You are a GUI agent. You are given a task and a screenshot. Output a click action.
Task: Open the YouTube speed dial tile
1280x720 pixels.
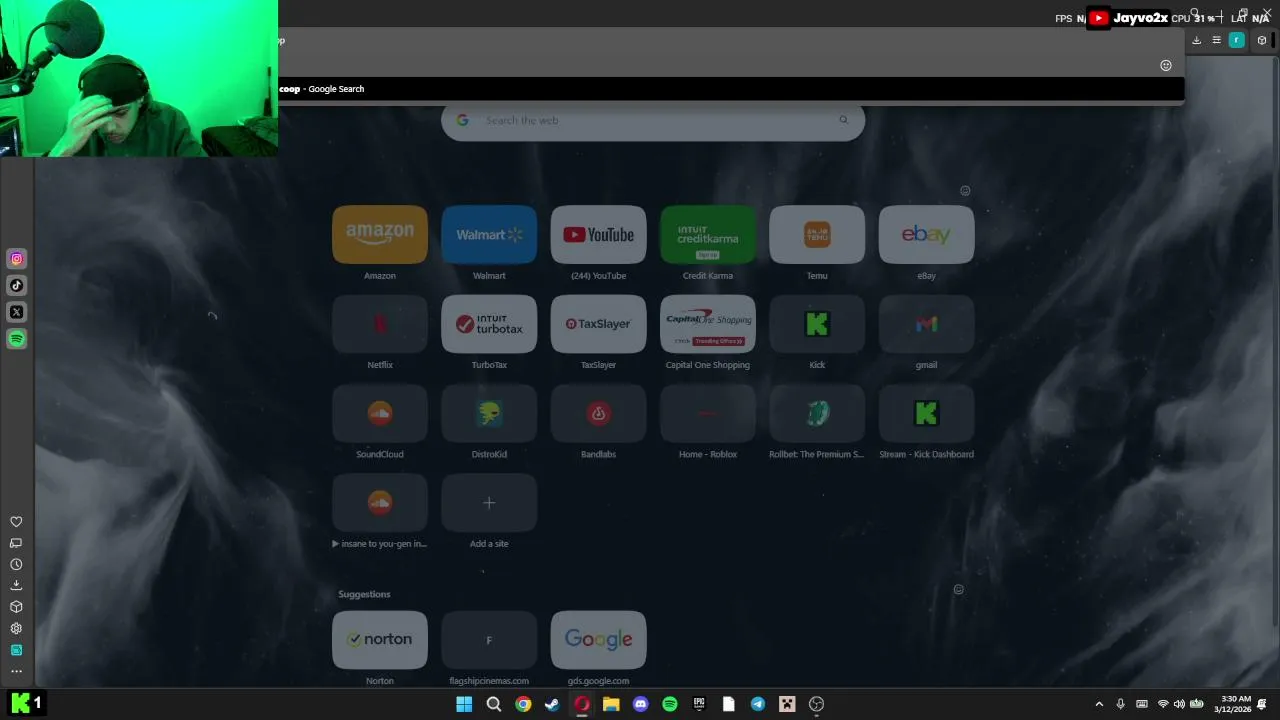(x=598, y=234)
